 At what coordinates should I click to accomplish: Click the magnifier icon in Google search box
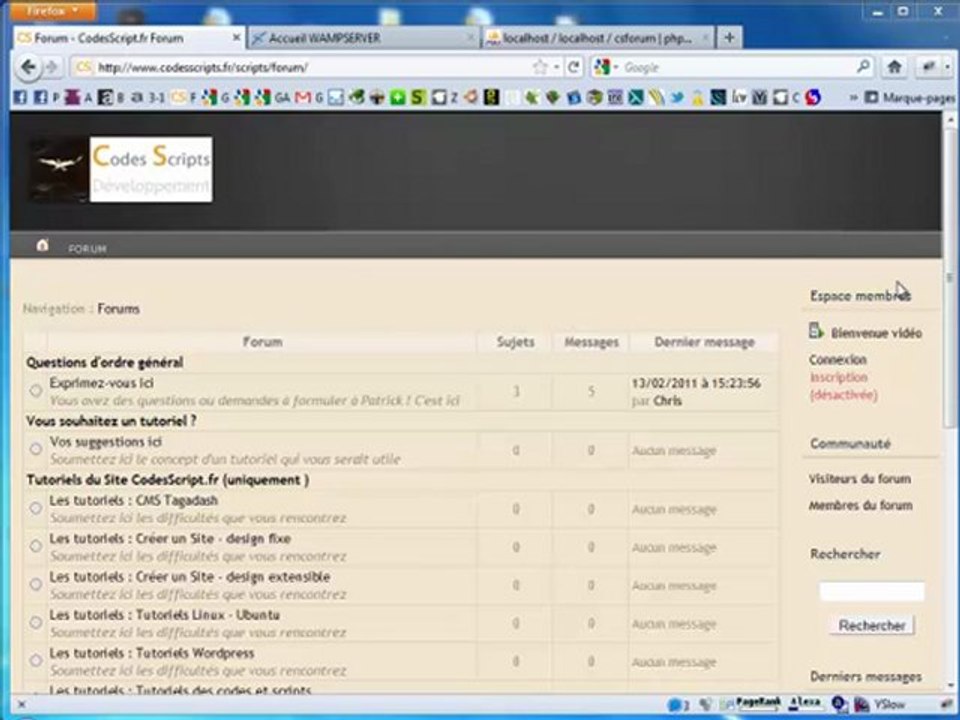pos(863,66)
